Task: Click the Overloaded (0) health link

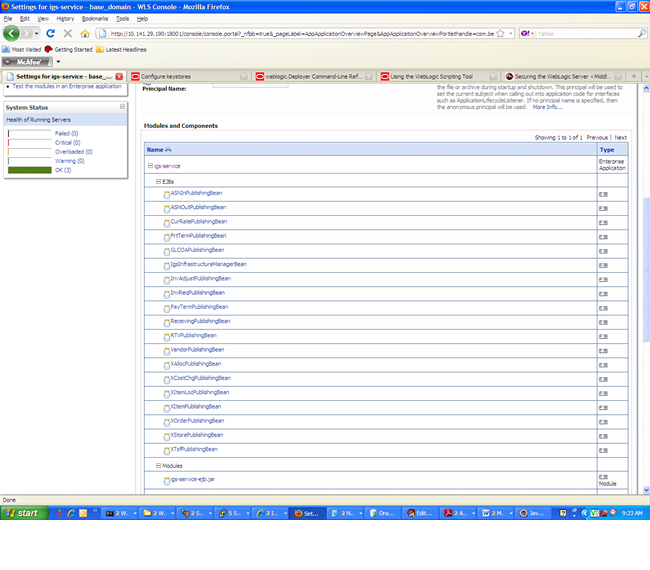Action: pos(73,152)
